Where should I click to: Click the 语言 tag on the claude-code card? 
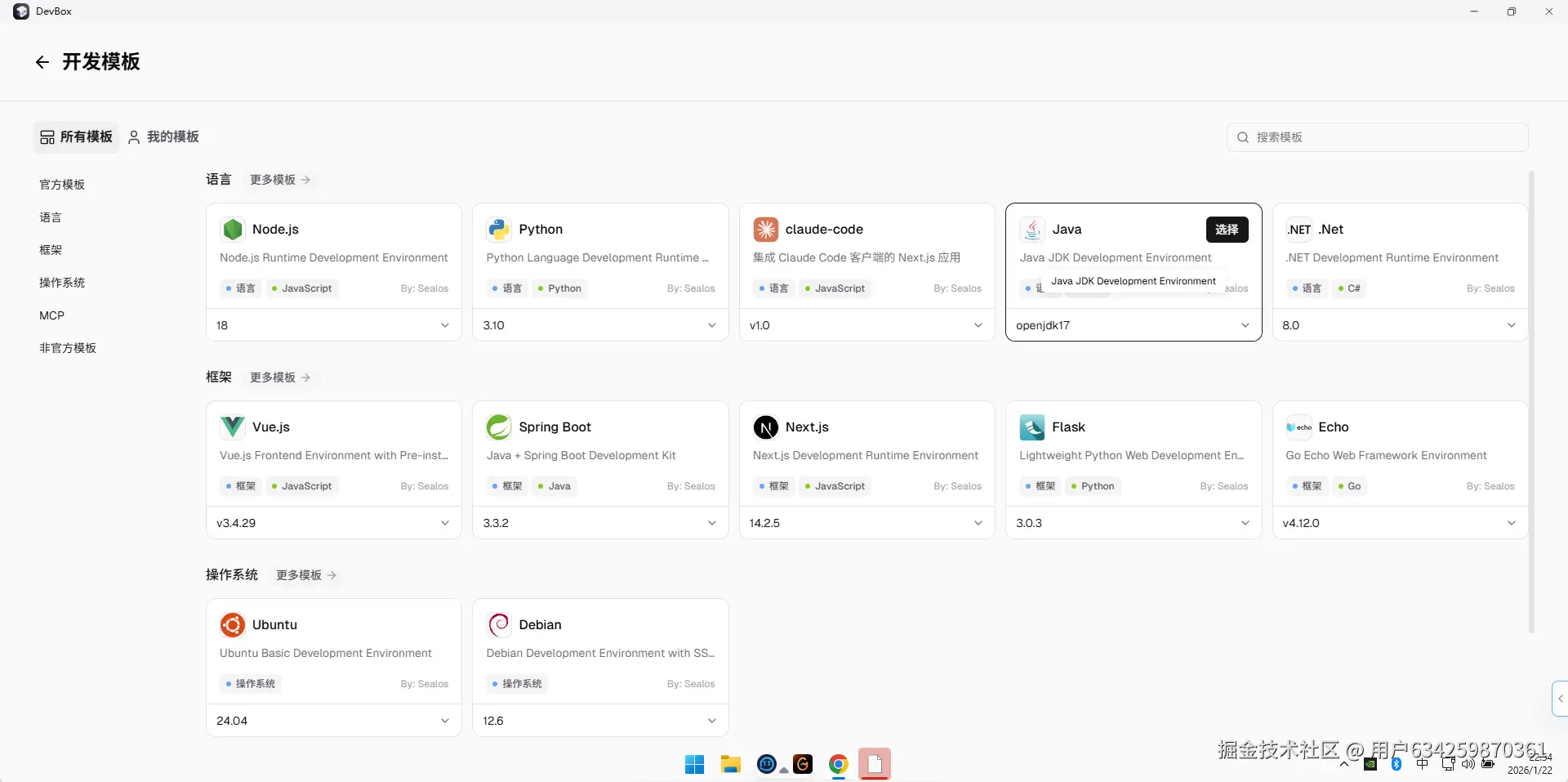pos(774,288)
